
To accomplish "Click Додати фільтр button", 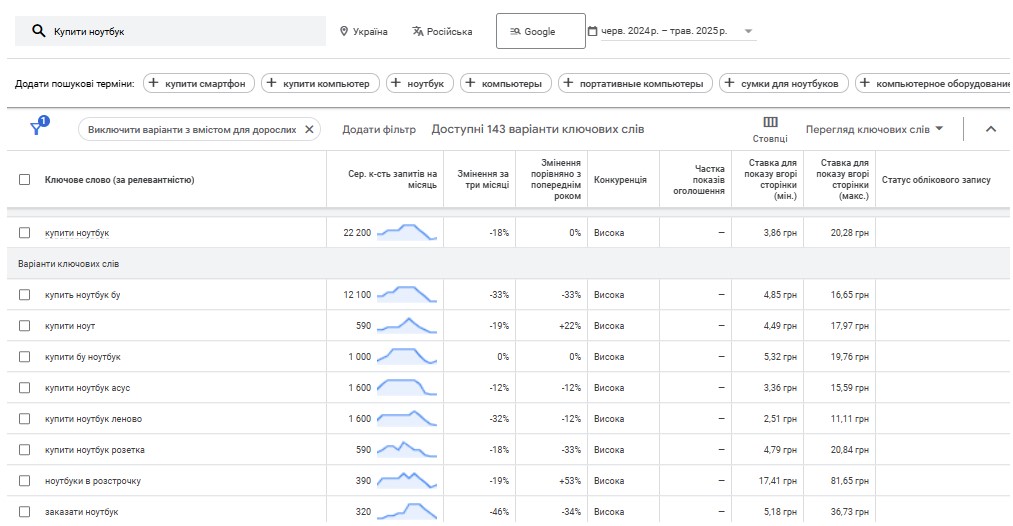I will pyautogui.click(x=379, y=129).
